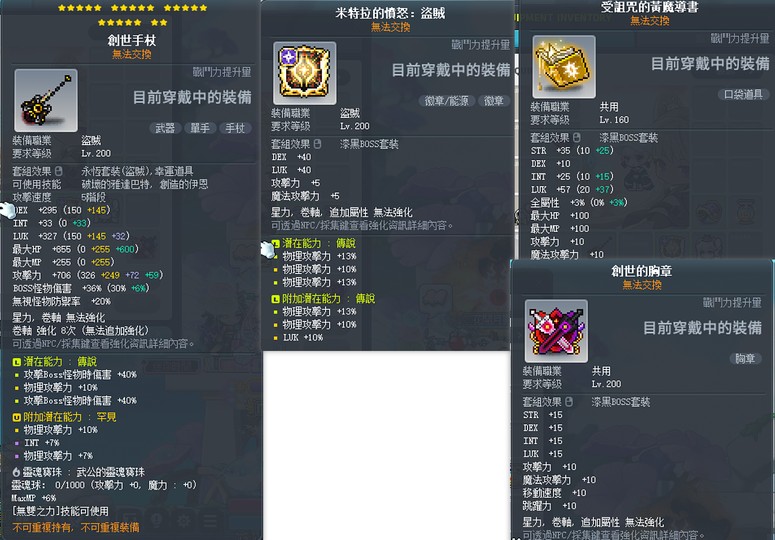This screenshot has width=775, height=540.
Task: Click the green L icon next to 潛在能力 on staff
Action: pyautogui.click(x=16, y=362)
